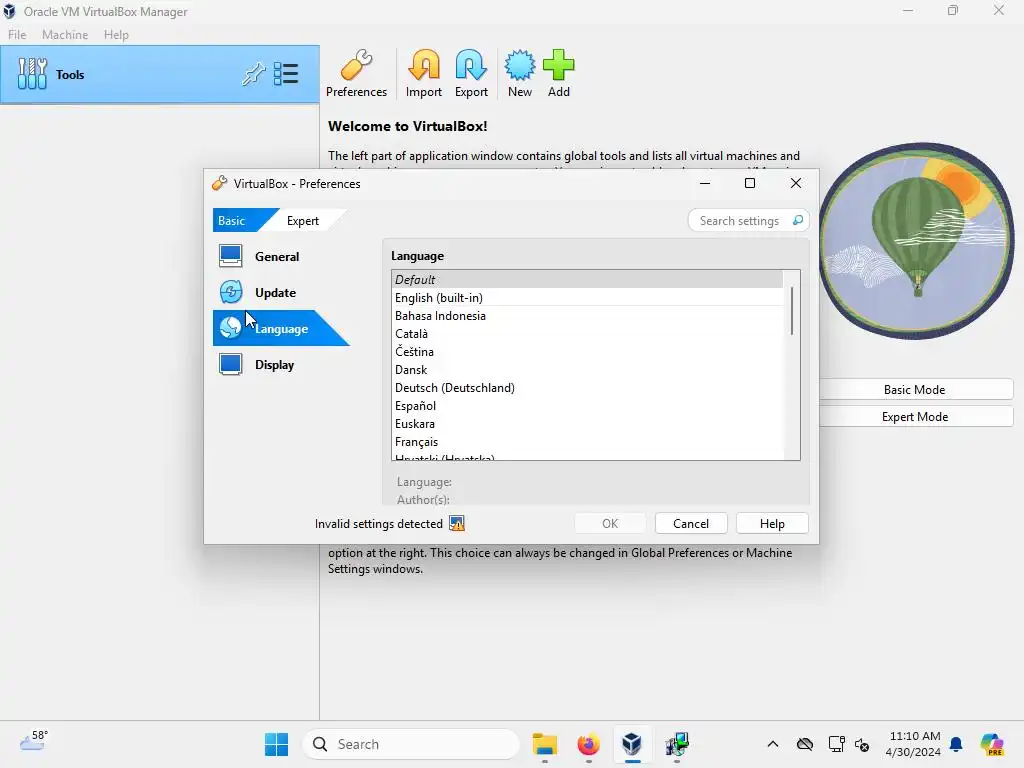Viewport: 1024px width, 768px height.
Task: Click the Invalid settings detected warning icon
Action: point(456,524)
